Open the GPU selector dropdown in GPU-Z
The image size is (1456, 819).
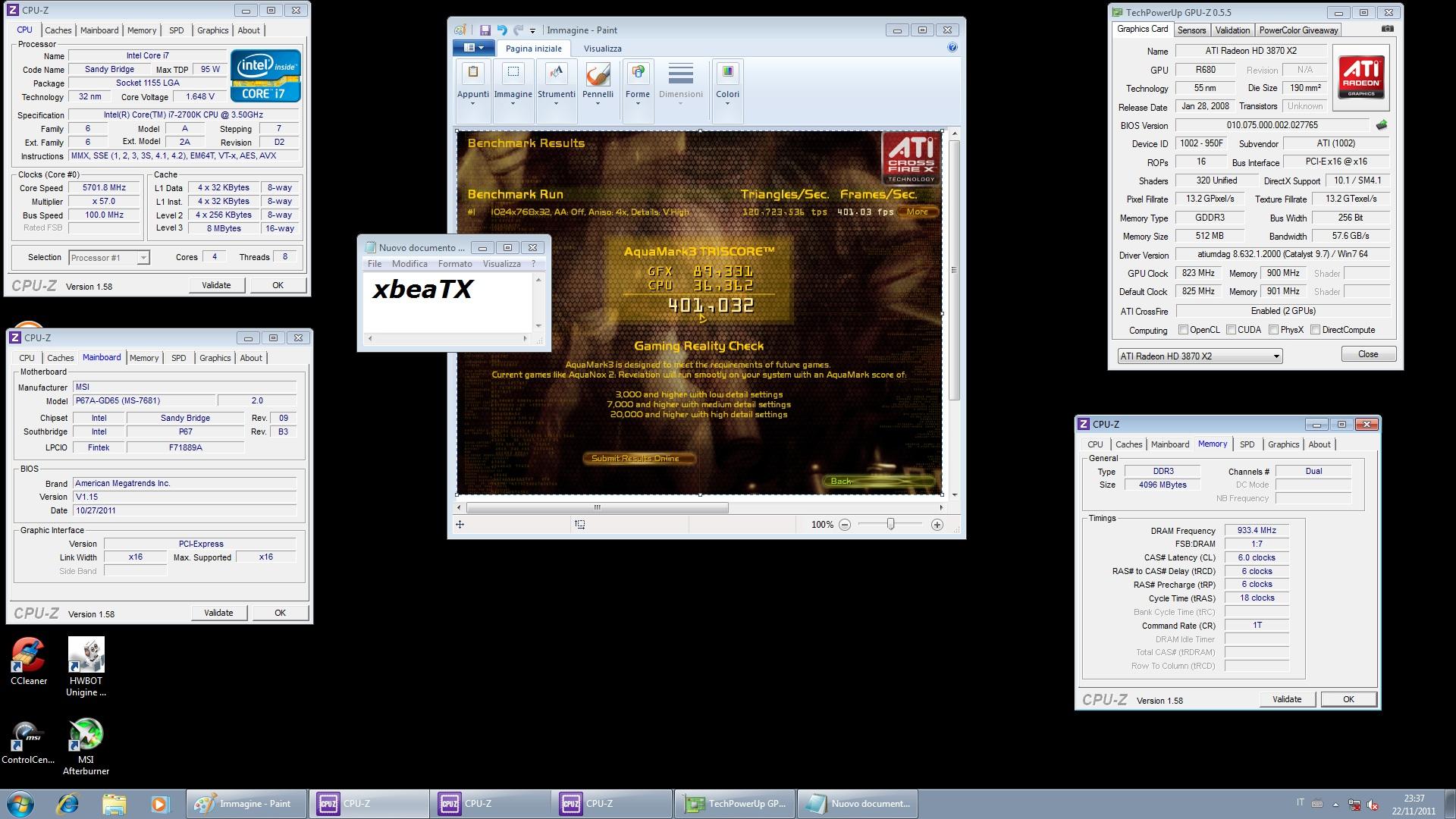1200,356
